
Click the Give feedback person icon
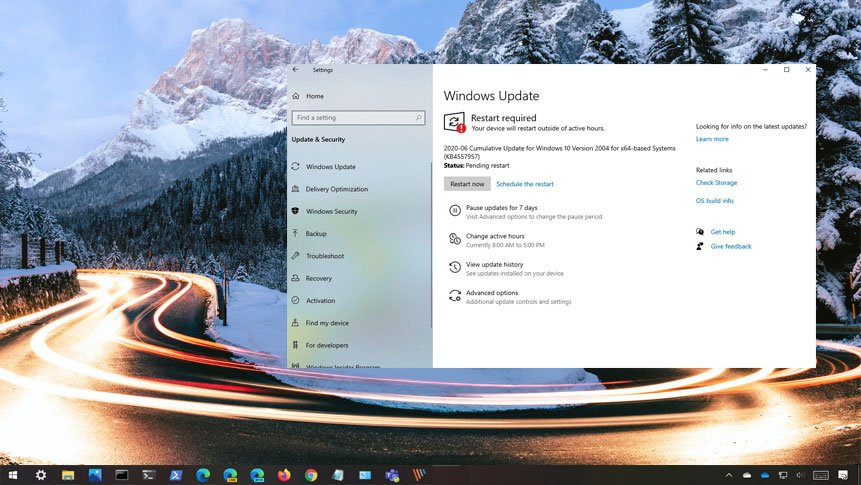click(701, 246)
